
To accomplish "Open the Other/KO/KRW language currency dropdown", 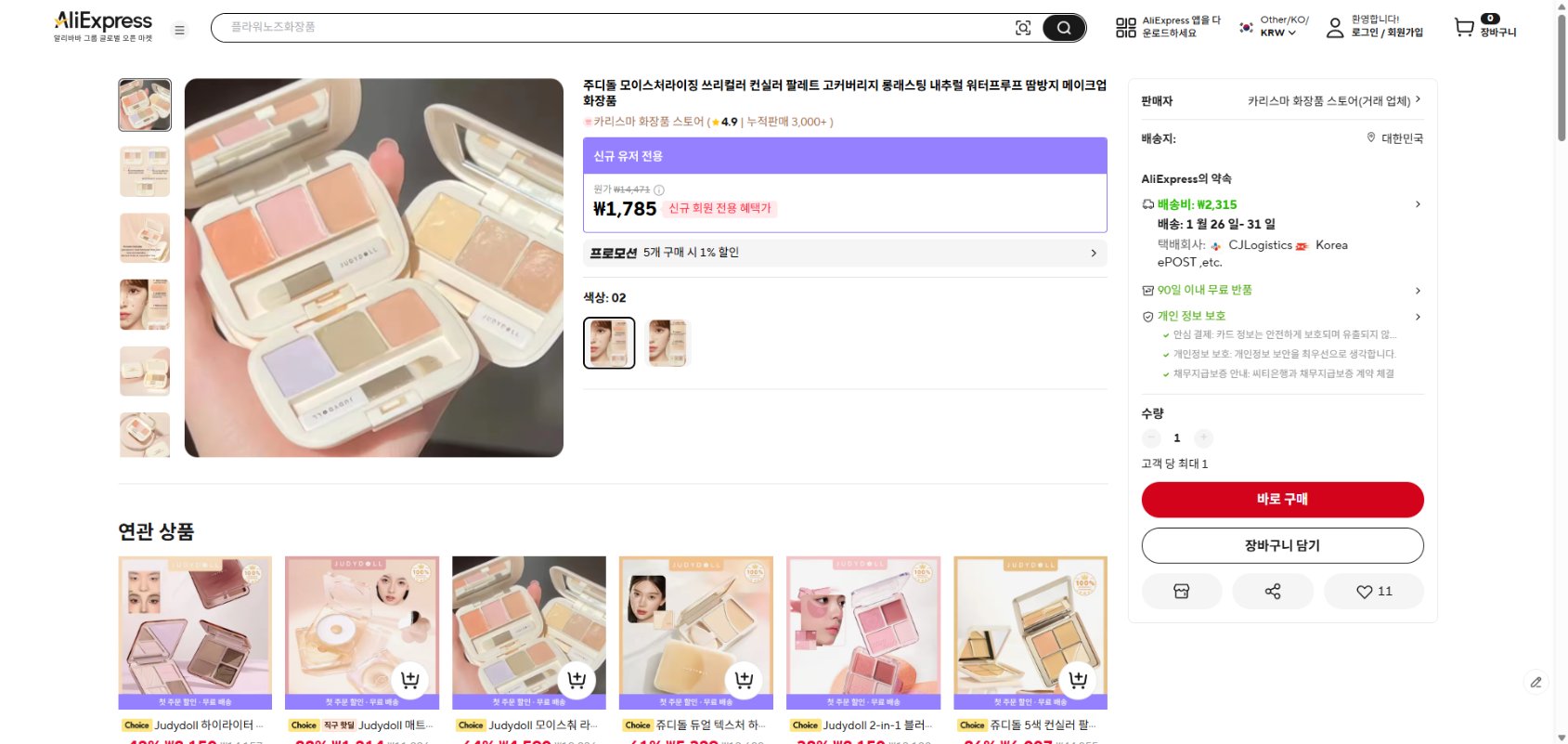I will point(1275,26).
